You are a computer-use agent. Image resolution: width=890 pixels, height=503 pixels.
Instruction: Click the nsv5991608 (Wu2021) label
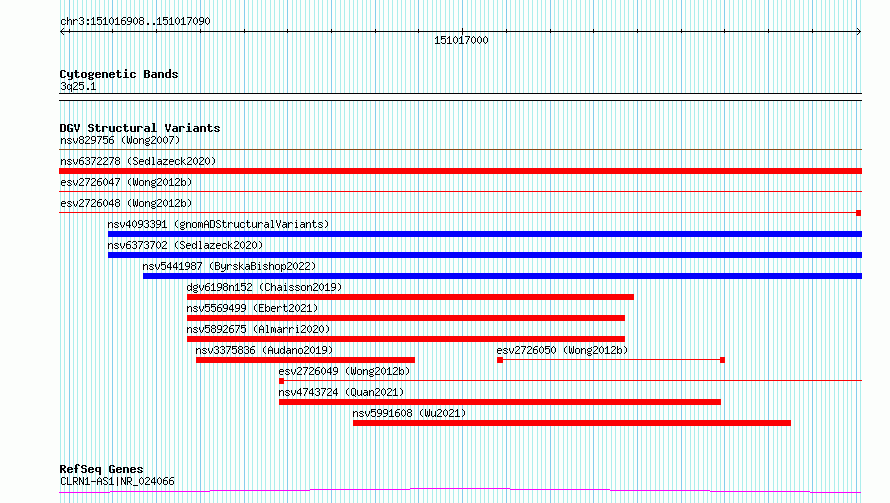pyautogui.click(x=409, y=413)
